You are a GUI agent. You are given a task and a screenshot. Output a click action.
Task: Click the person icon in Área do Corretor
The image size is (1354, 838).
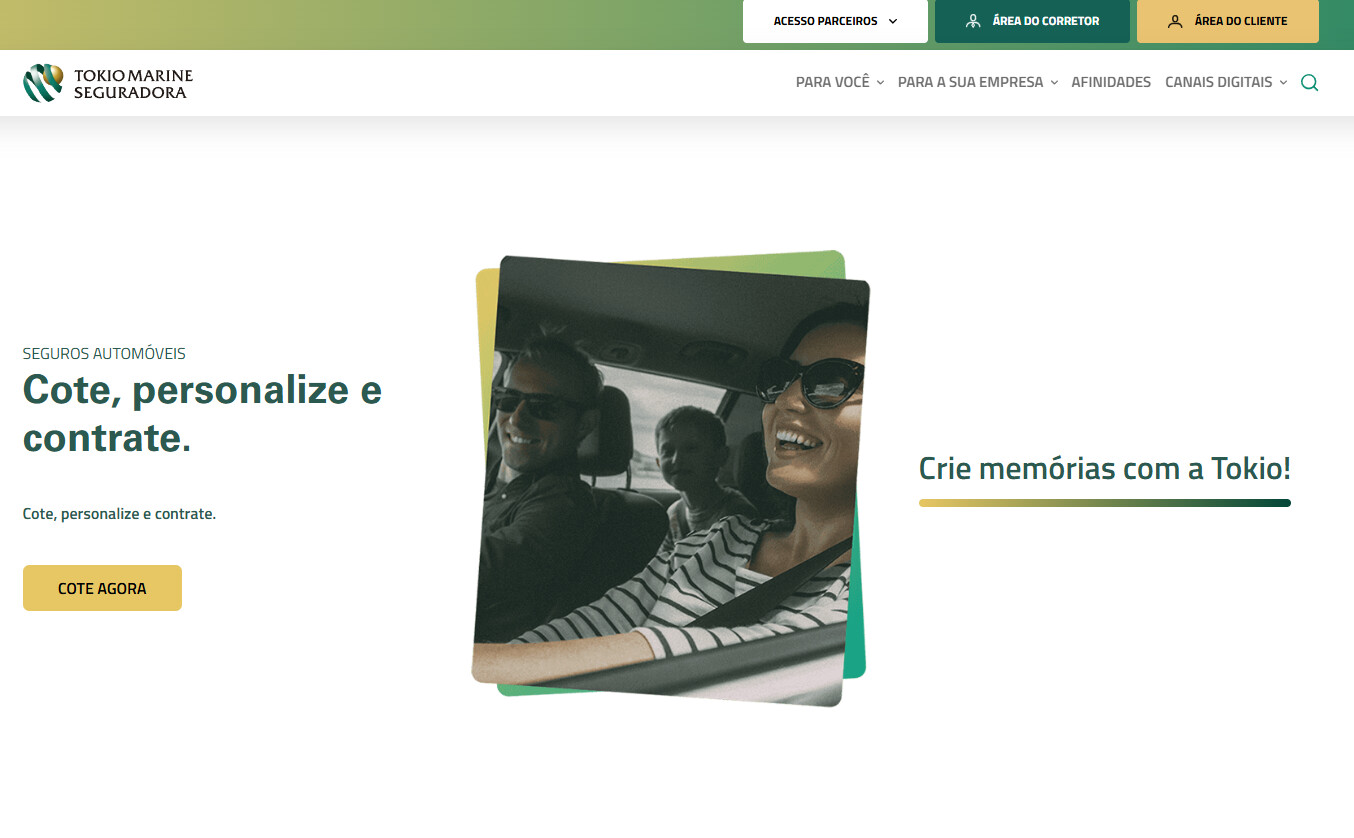point(973,21)
